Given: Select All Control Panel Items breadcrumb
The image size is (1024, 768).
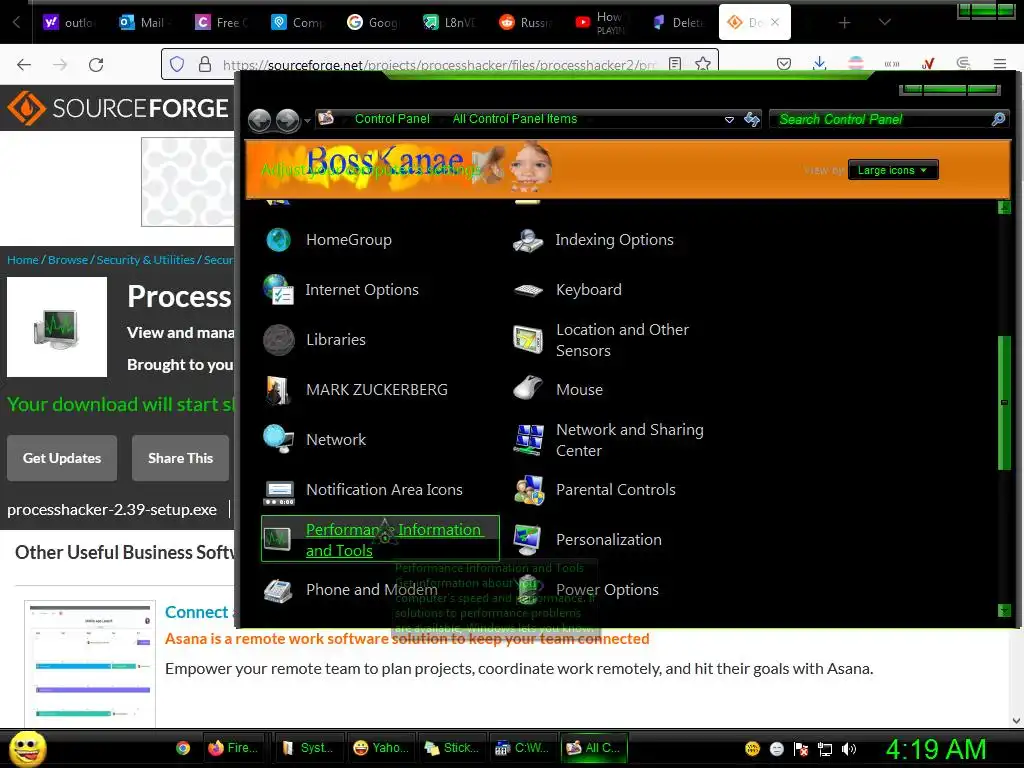Looking at the screenshot, I should pyautogui.click(x=515, y=119).
